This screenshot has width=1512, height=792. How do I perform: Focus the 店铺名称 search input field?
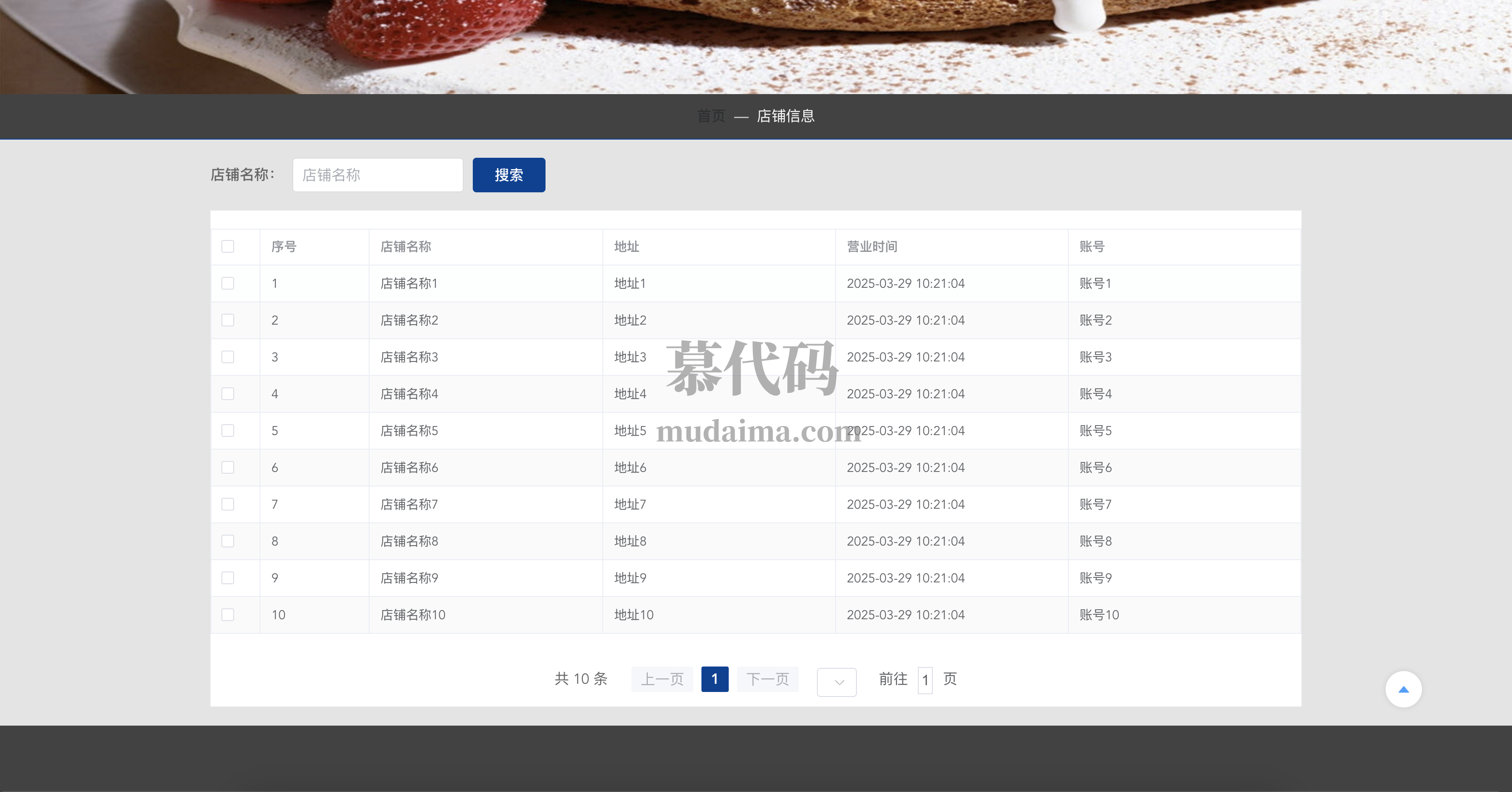pyautogui.click(x=377, y=175)
